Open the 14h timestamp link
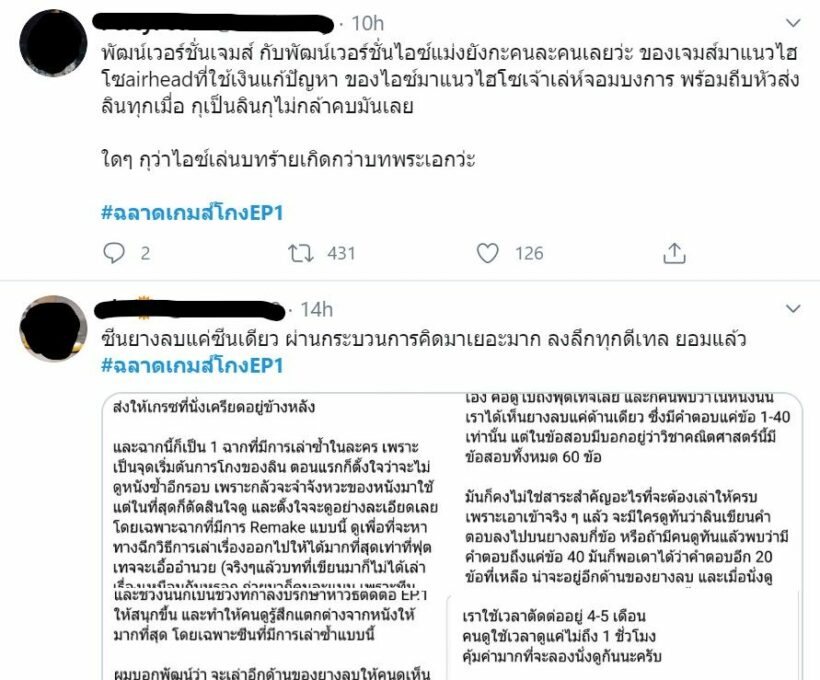 pos(316,310)
